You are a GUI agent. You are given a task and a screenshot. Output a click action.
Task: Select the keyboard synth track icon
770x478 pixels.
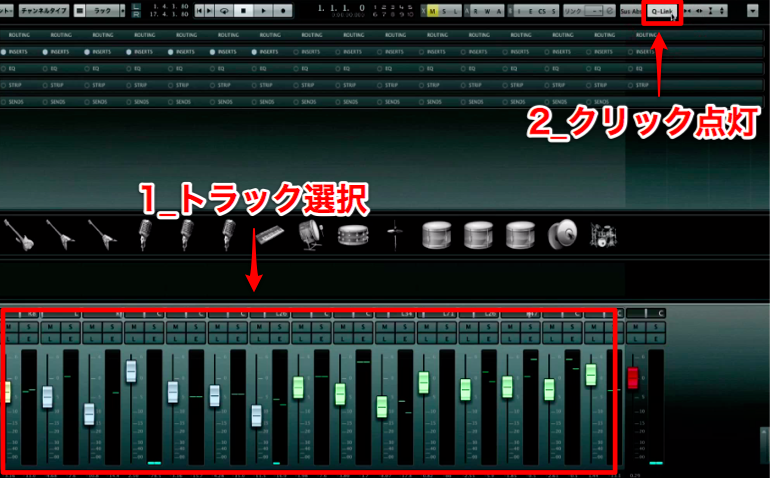click(x=269, y=234)
